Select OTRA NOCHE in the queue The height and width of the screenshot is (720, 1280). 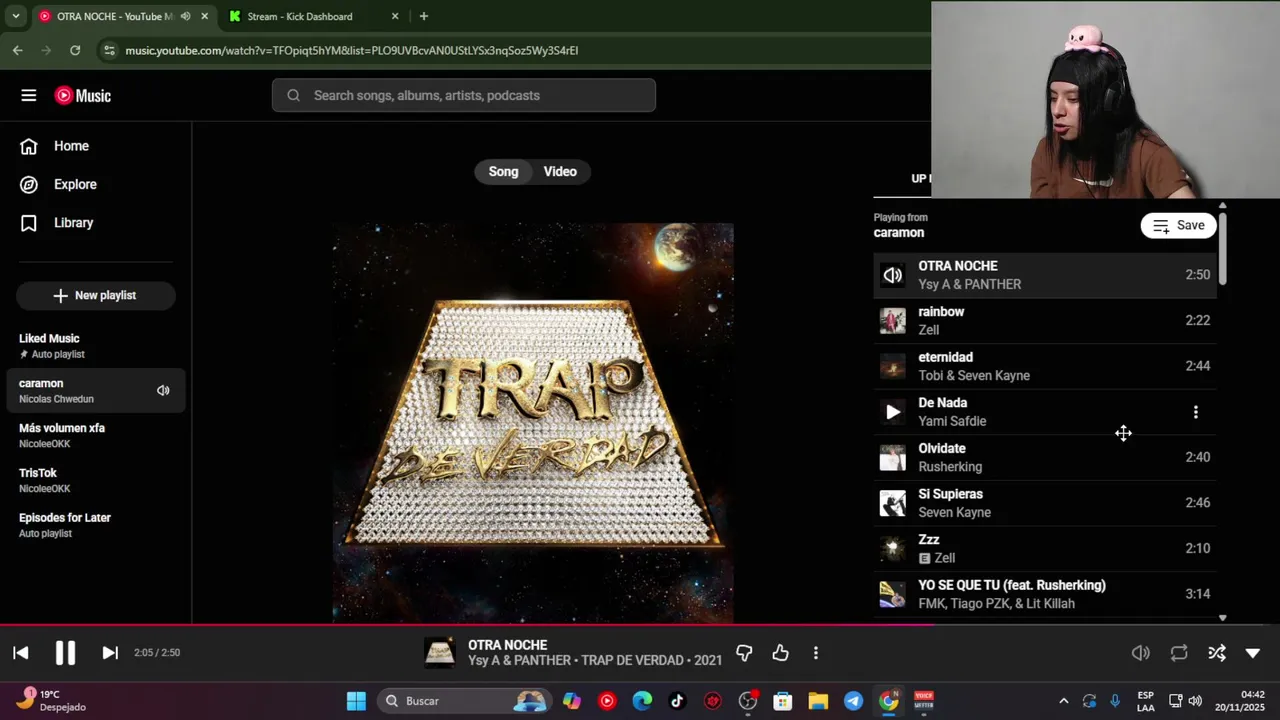tap(1045, 275)
